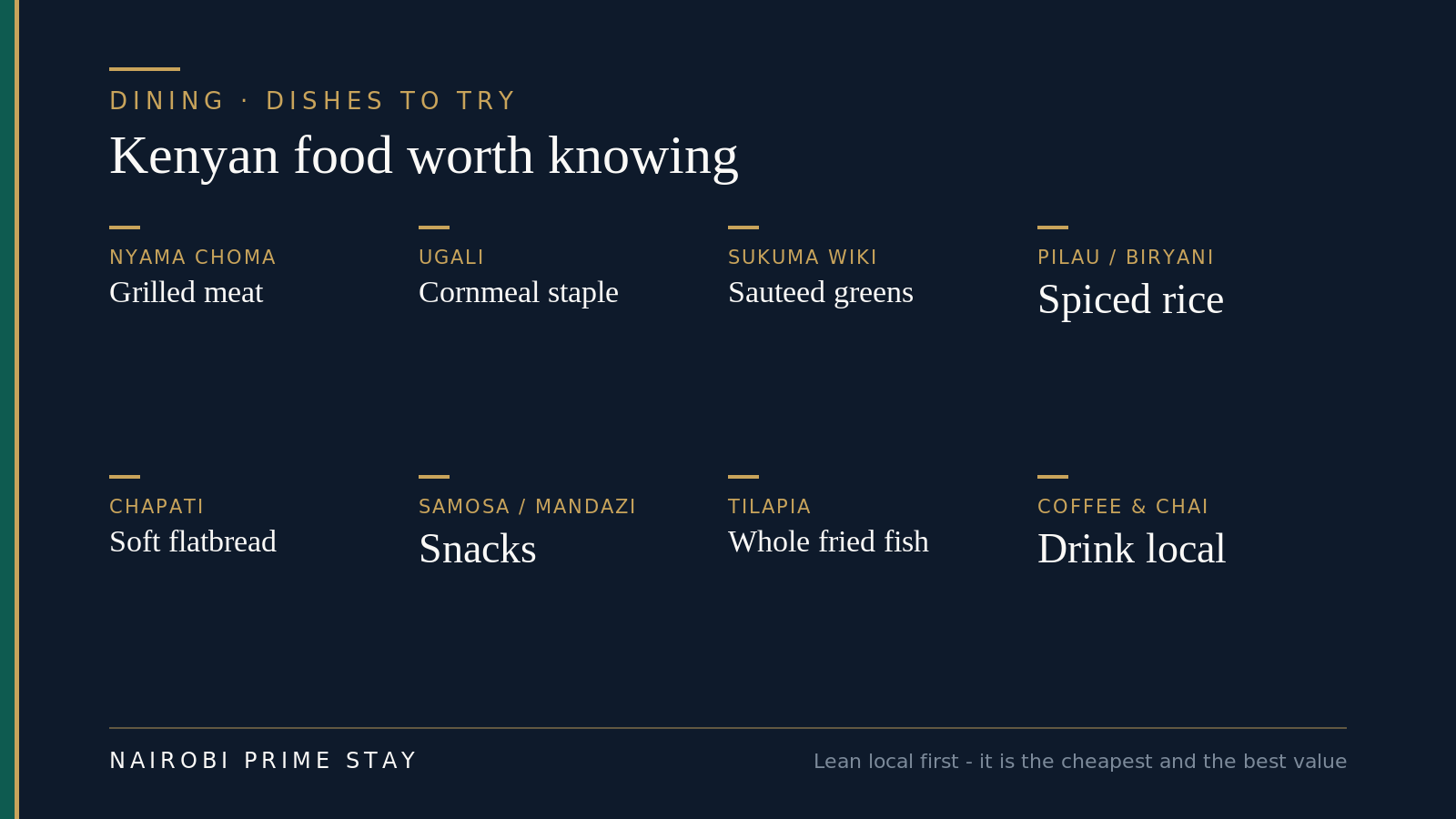The width and height of the screenshot is (1456, 819).
Task: Click the Sukuma Wiki label
Action: (x=803, y=258)
